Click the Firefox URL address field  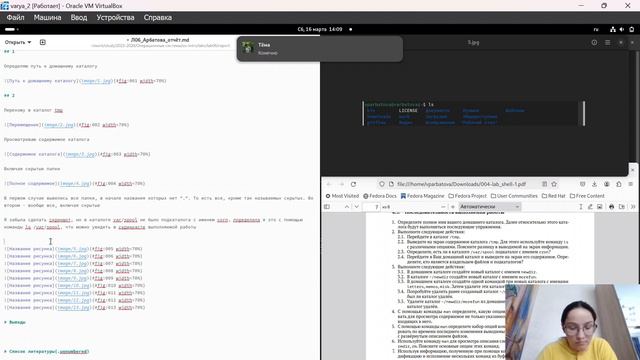pyautogui.click(x=461, y=184)
